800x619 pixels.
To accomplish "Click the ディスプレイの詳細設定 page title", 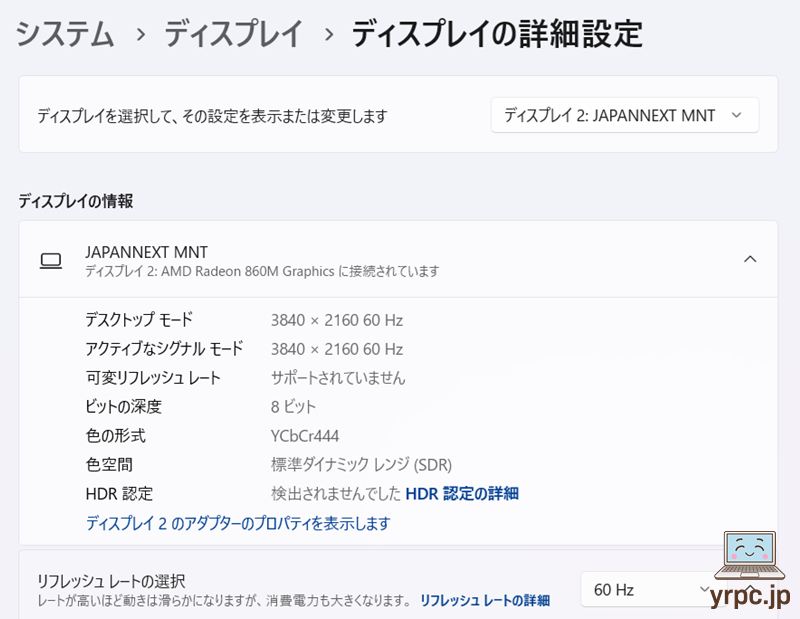I will (x=496, y=35).
